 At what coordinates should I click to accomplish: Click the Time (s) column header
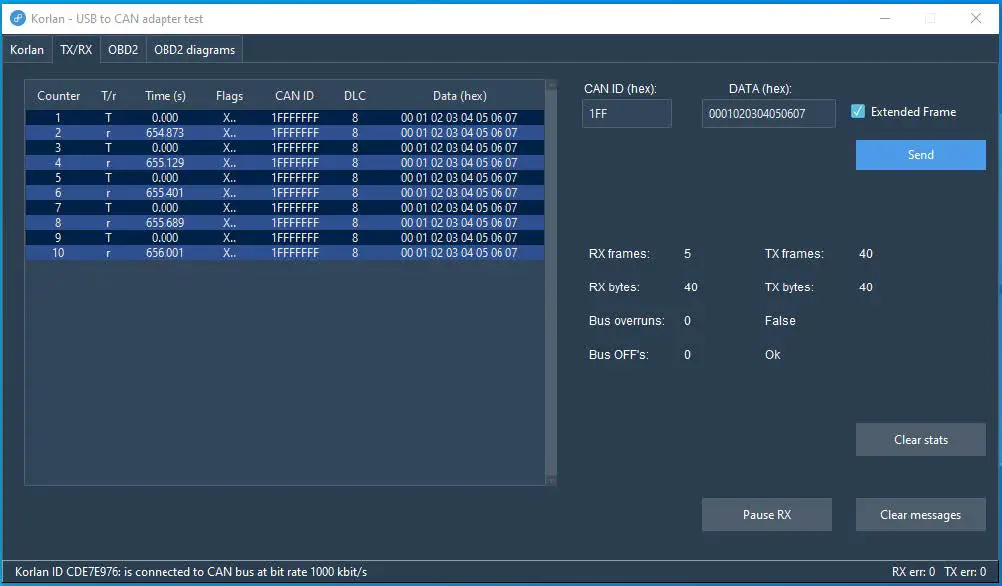tap(164, 95)
